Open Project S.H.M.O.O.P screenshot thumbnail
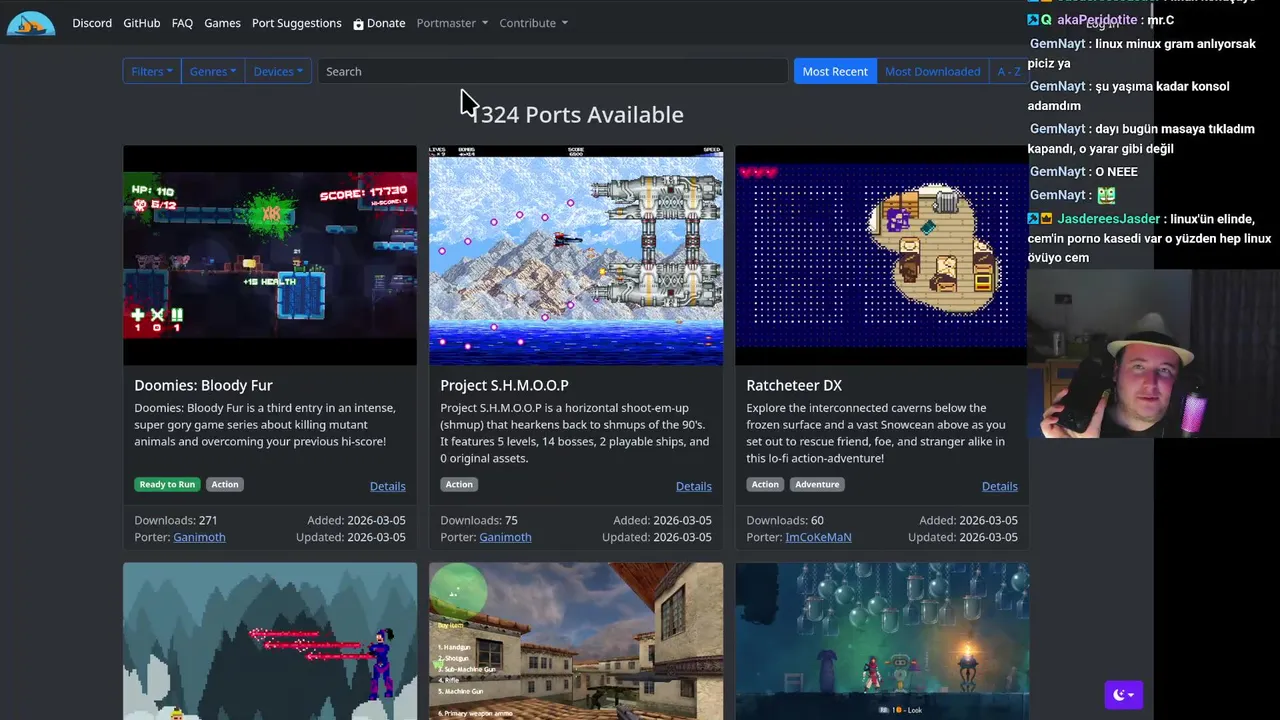Screen dimensions: 1280x720 coord(576,255)
